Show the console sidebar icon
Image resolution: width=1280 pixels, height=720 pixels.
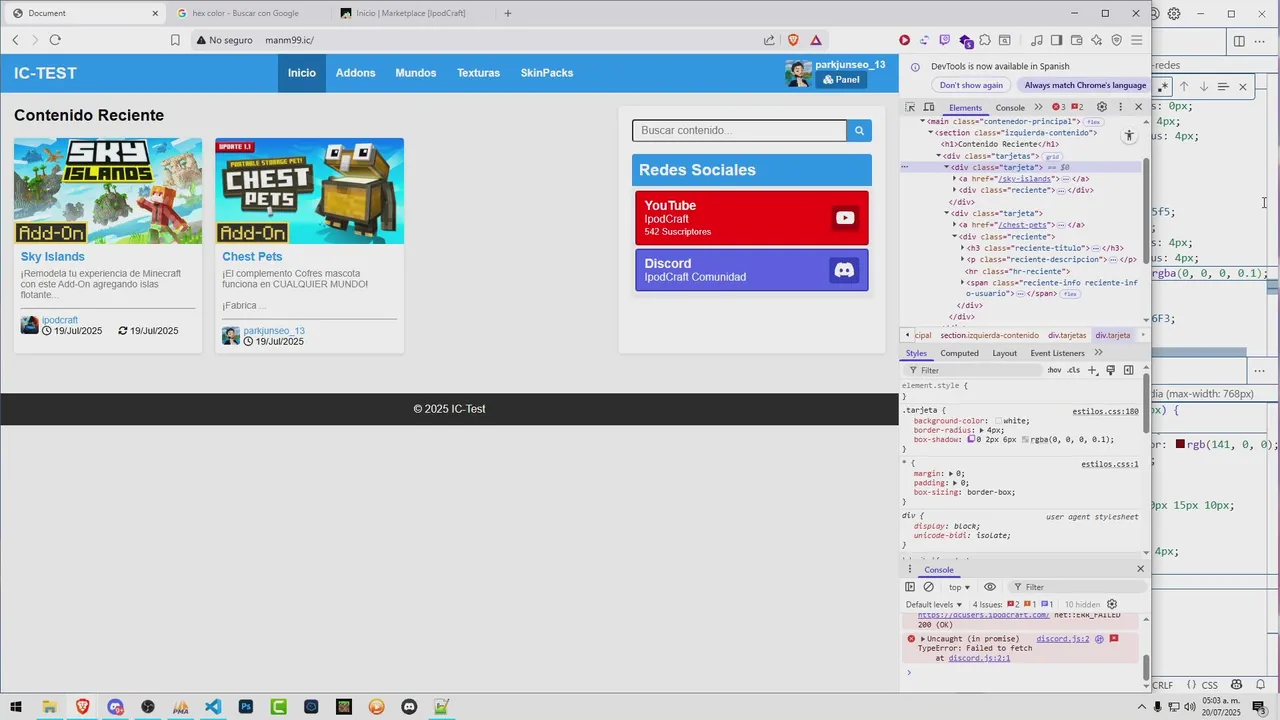(x=910, y=587)
